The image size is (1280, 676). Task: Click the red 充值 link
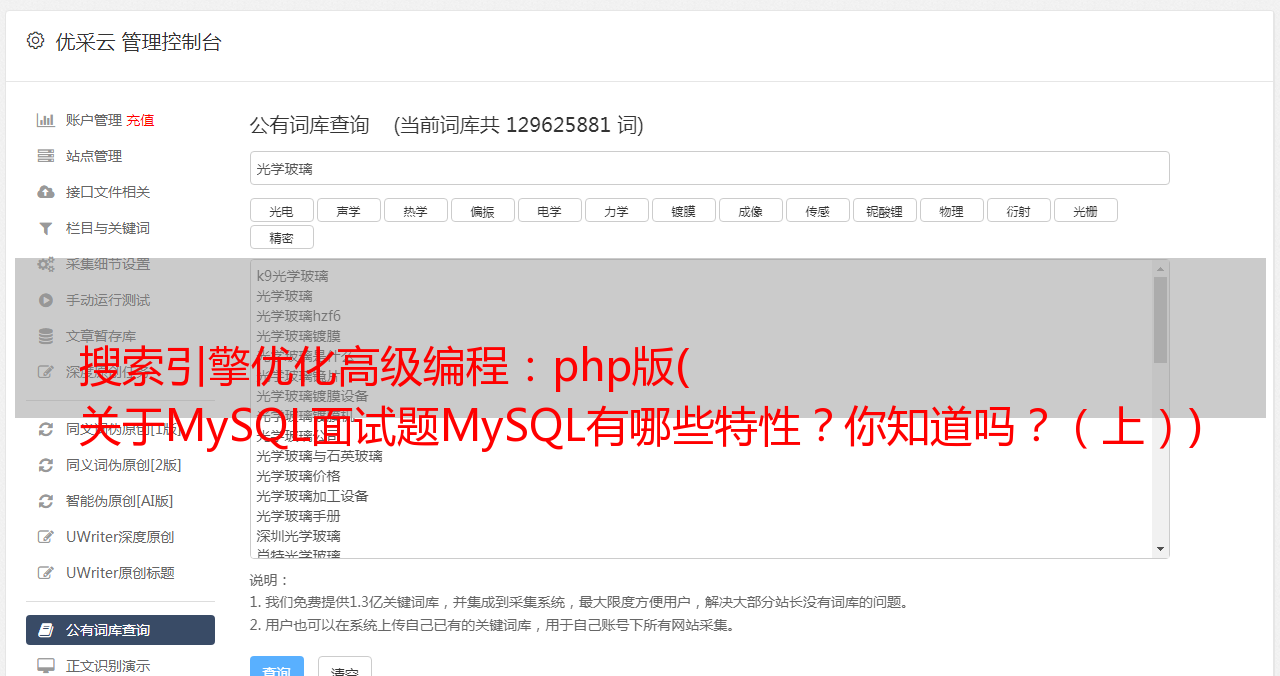tap(140, 120)
